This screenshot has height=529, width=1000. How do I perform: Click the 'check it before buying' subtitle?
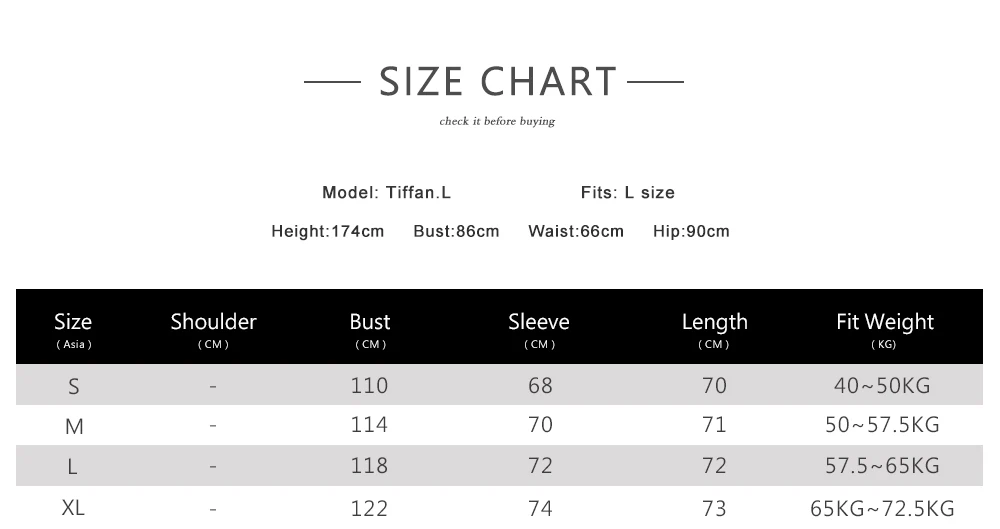pos(497,121)
